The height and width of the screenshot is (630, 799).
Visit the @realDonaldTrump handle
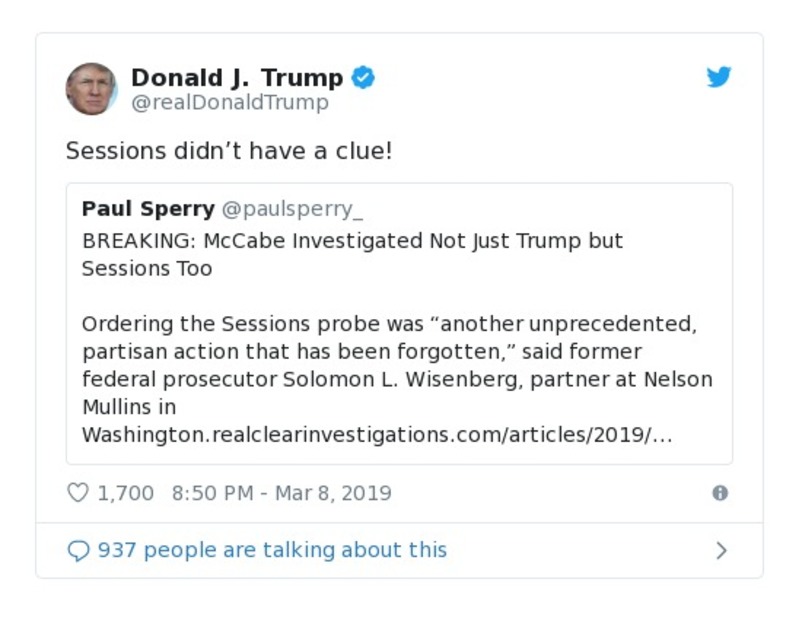(230, 103)
